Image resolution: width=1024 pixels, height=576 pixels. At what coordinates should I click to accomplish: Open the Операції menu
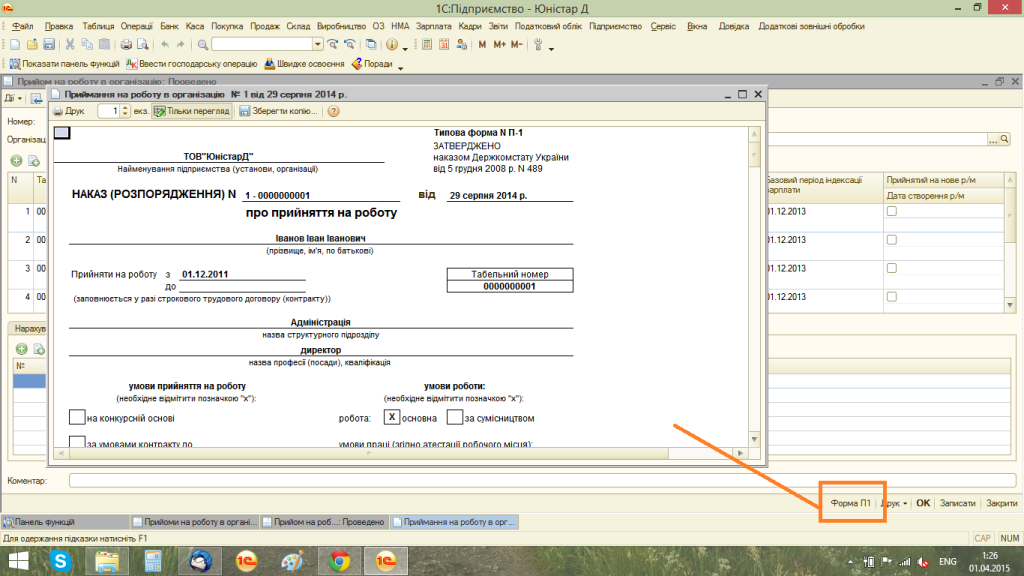click(x=136, y=26)
